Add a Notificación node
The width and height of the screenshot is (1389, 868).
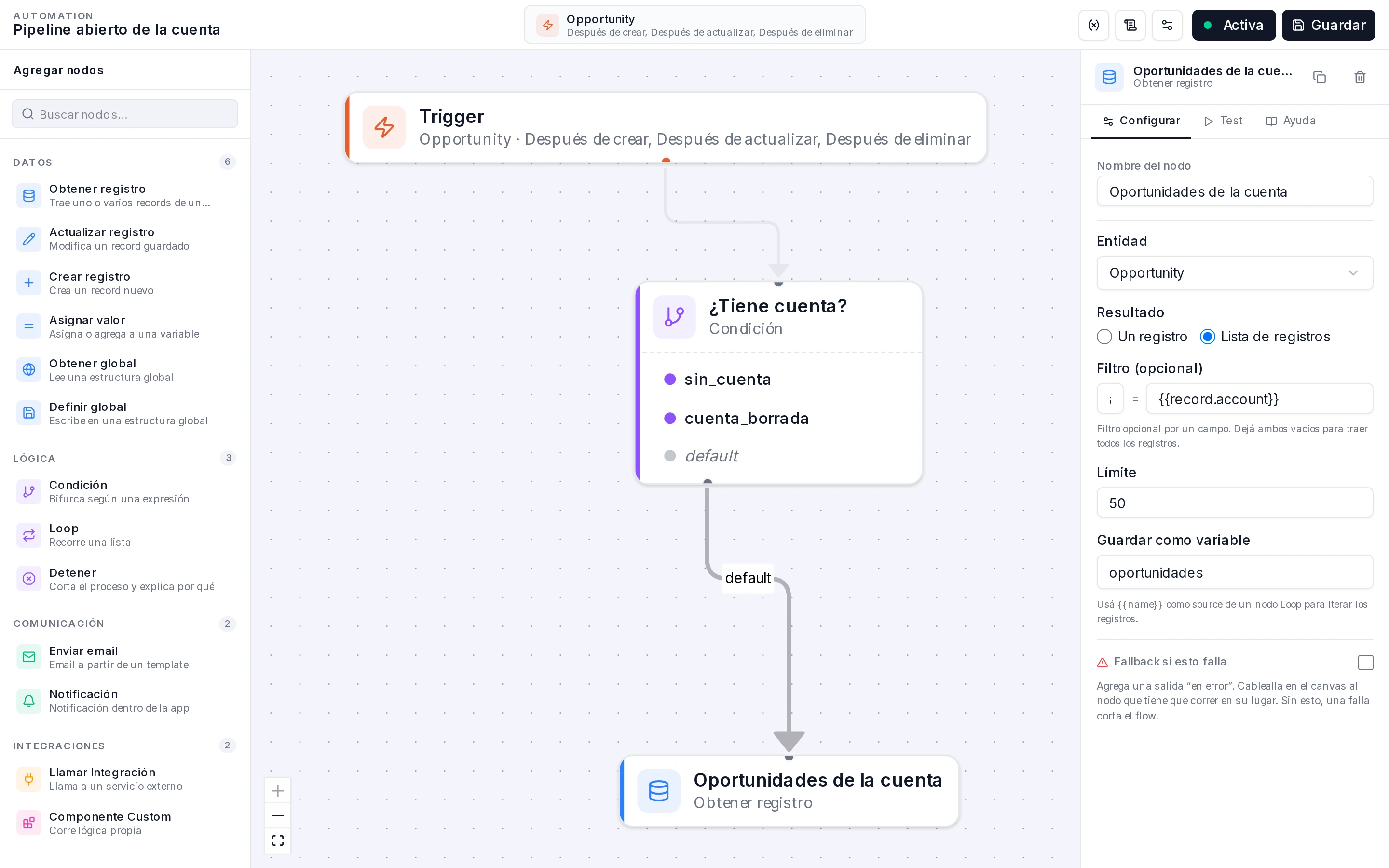pos(125,700)
